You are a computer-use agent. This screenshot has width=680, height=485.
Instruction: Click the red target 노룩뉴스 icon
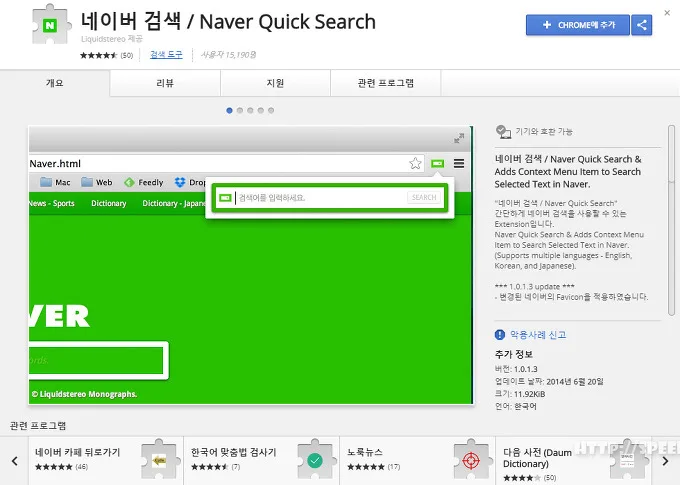[470, 460]
